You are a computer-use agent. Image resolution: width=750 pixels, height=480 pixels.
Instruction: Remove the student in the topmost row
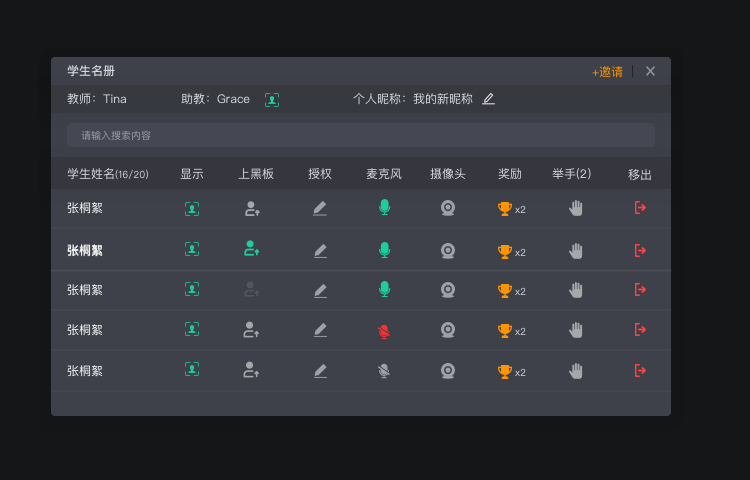(x=640, y=207)
